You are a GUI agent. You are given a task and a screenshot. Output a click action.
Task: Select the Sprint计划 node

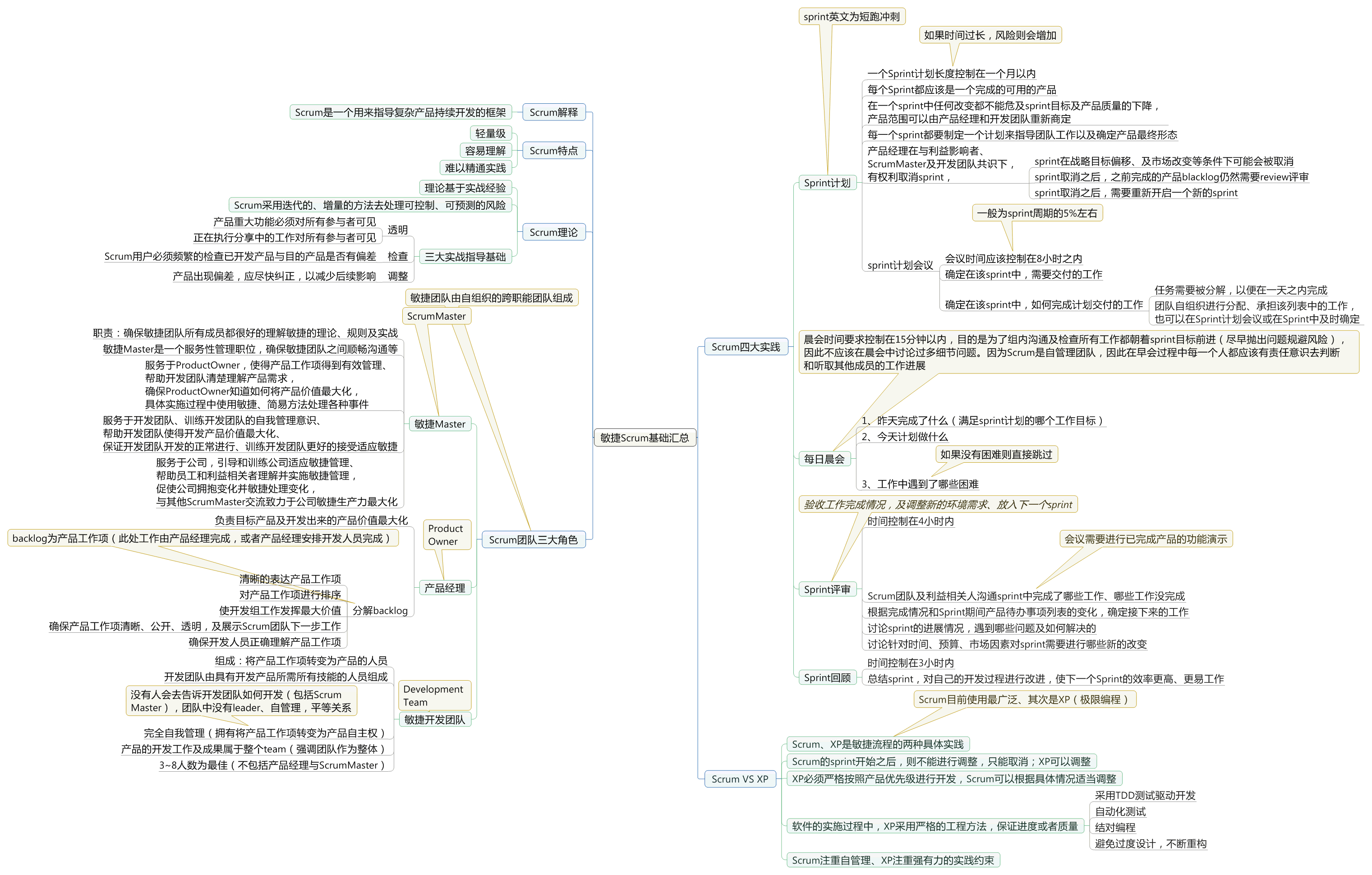(827, 183)
